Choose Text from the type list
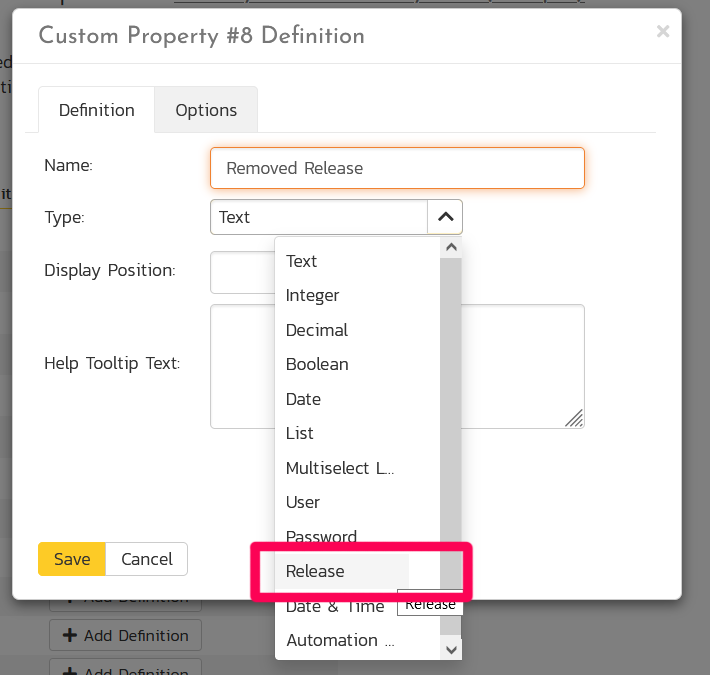 tap(301, 261)
